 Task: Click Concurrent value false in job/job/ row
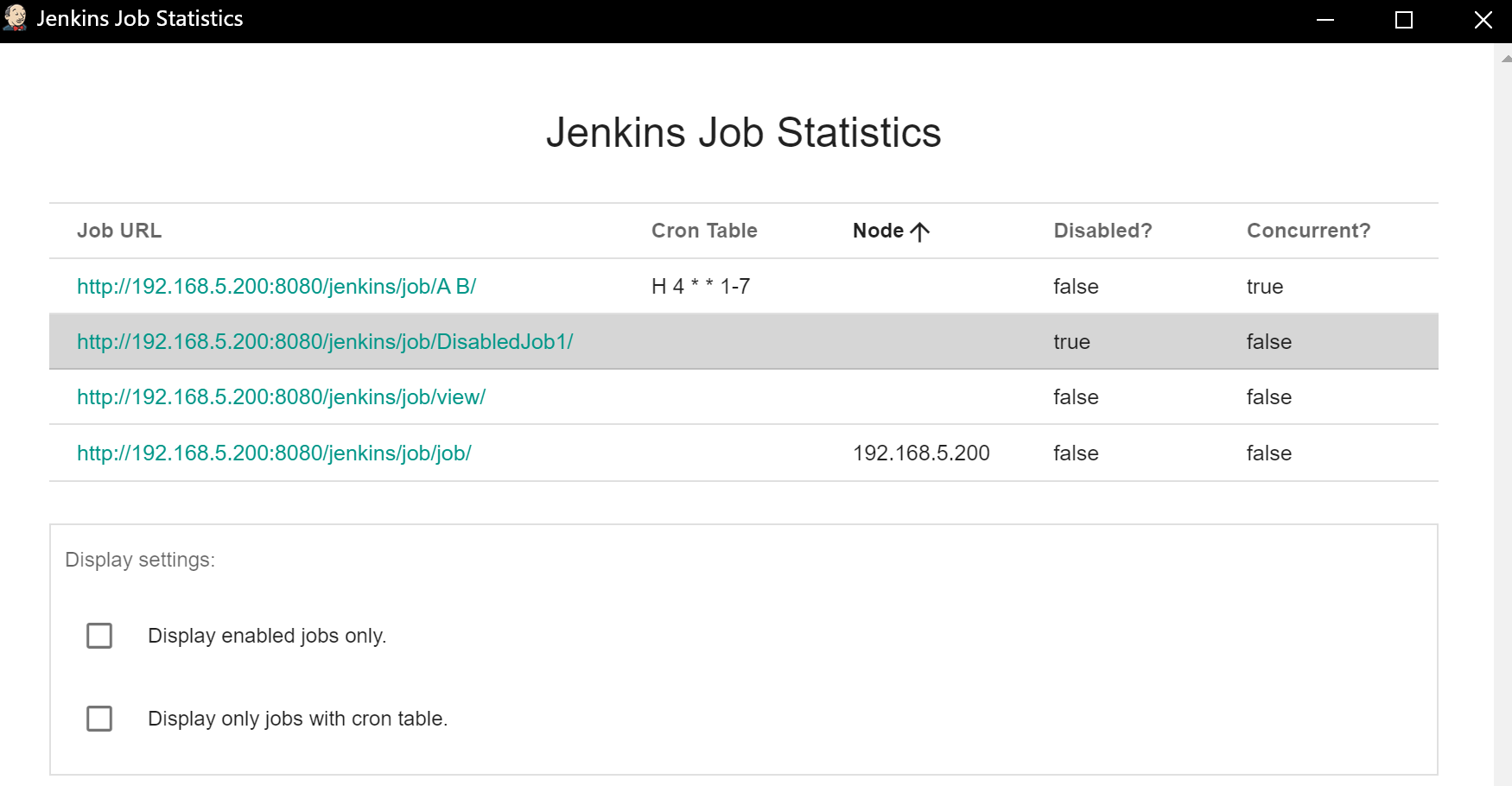[x=1268, y=453]
